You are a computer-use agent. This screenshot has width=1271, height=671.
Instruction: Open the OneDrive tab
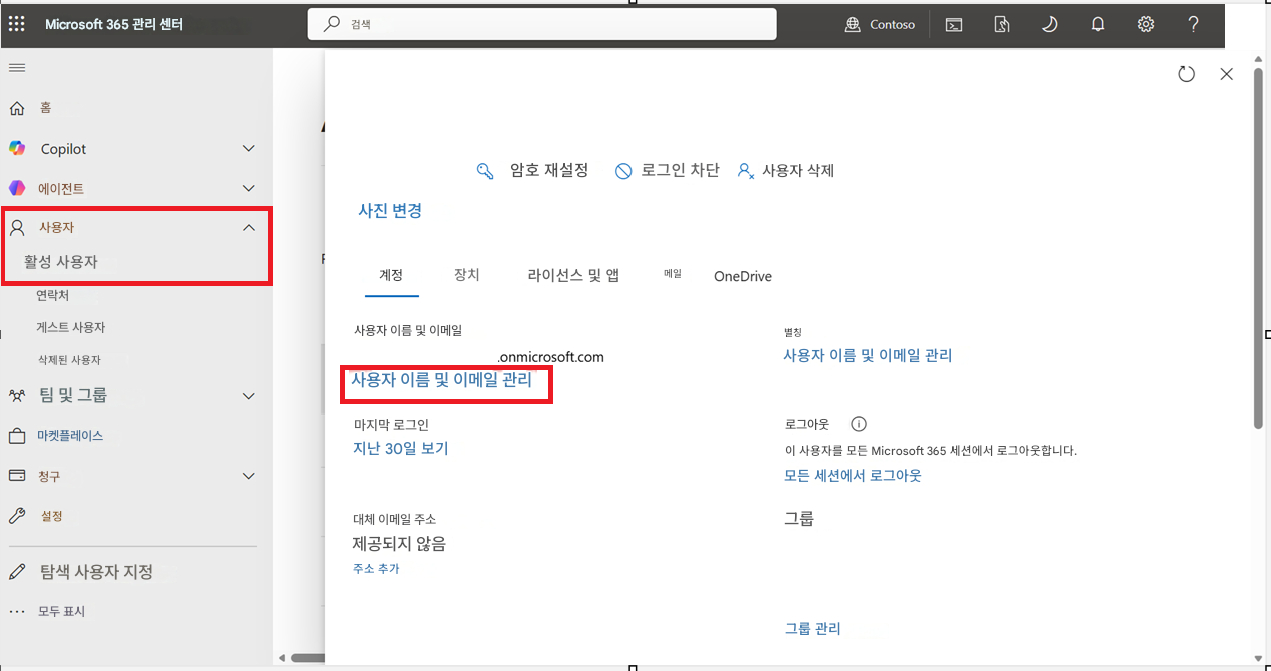coord(743,276)
